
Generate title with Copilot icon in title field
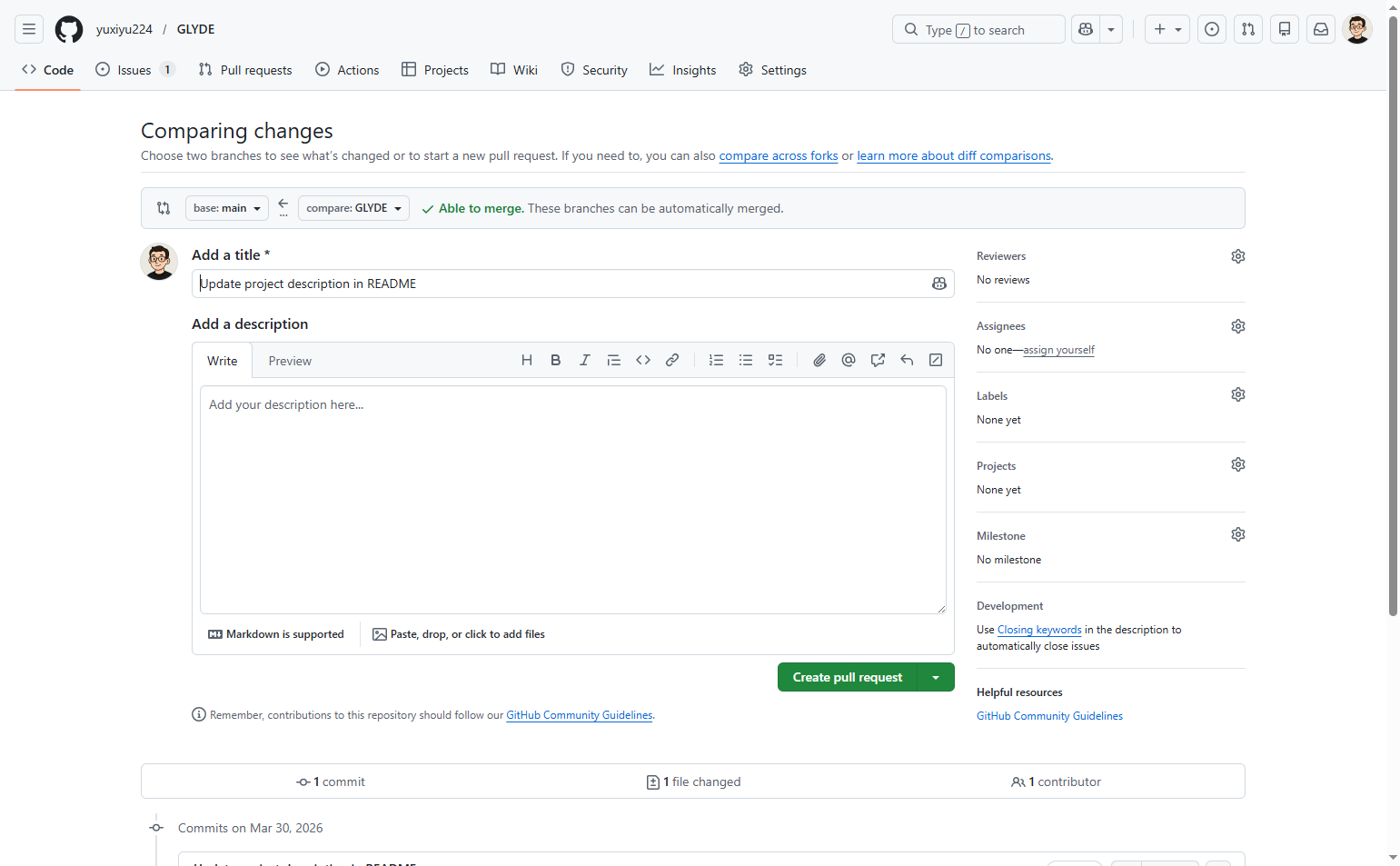tap(939, 284)
